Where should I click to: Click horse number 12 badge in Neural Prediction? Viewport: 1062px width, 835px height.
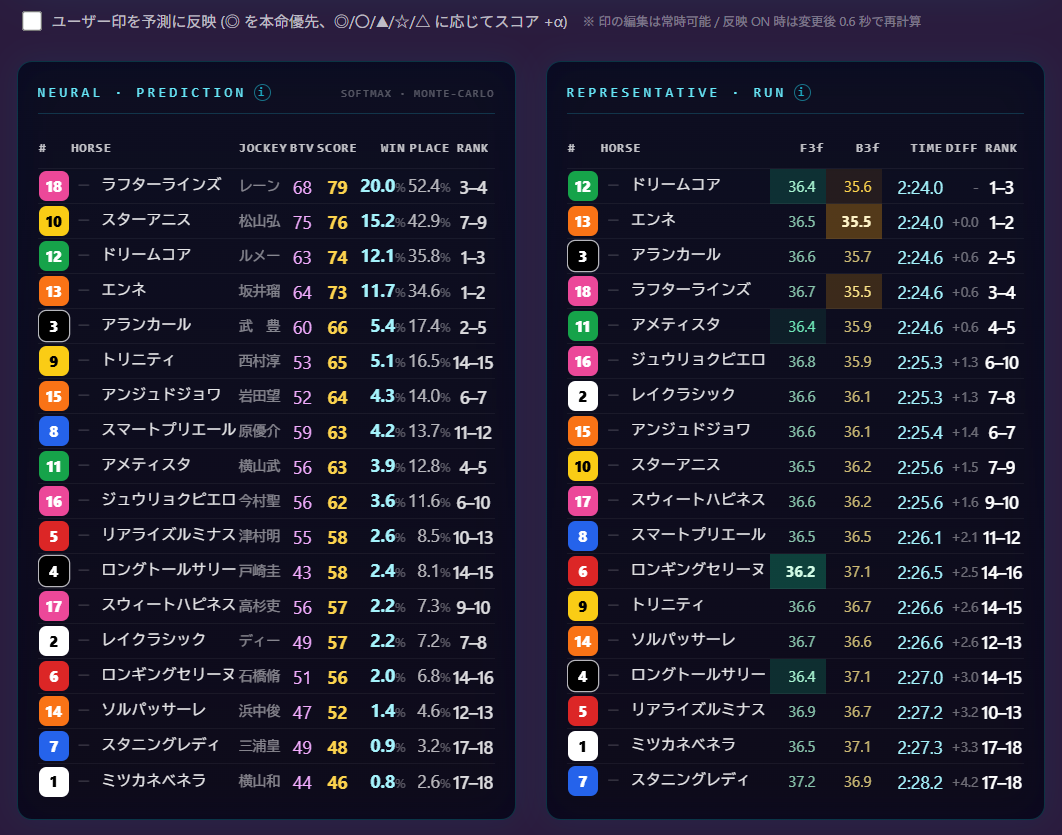[54, 257]
